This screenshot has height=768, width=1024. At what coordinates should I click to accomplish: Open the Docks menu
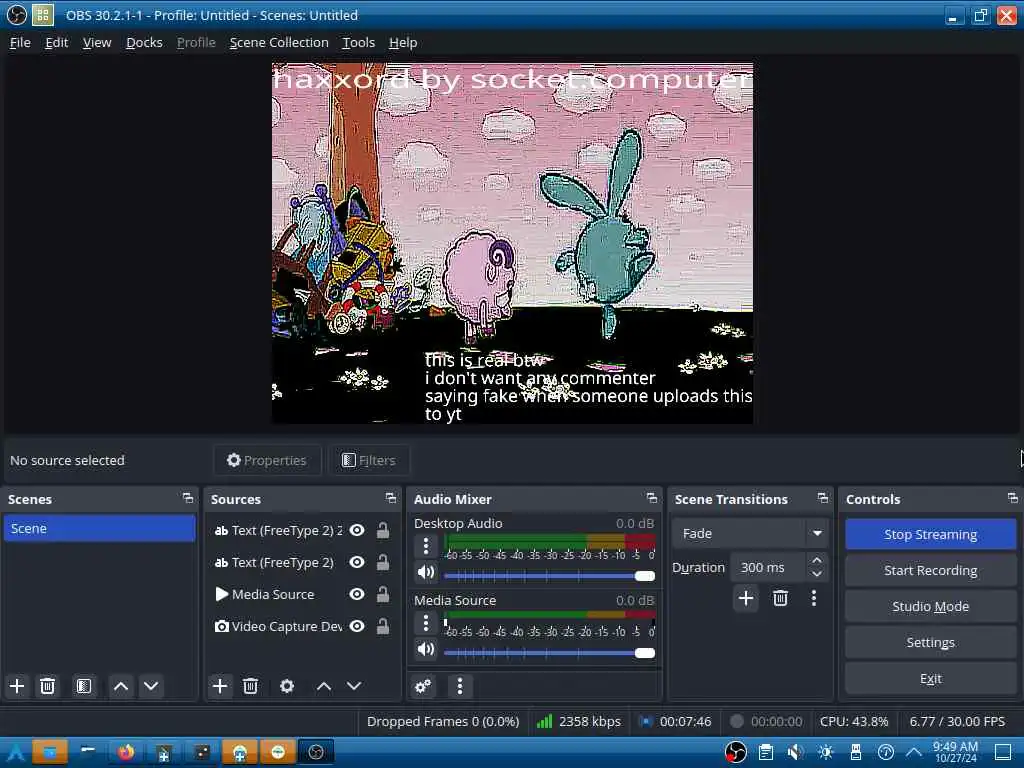pyautogui.click(x=144, y=42)
